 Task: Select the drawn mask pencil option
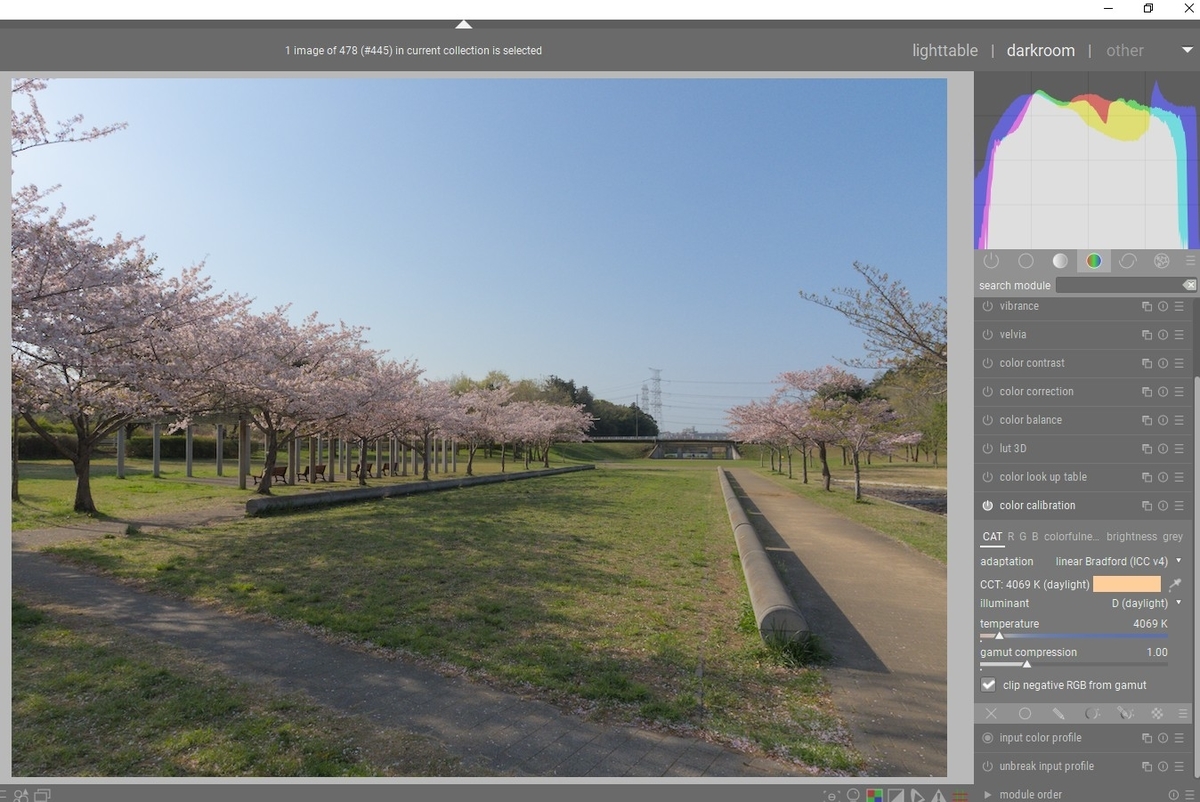tap(1058, 714)
